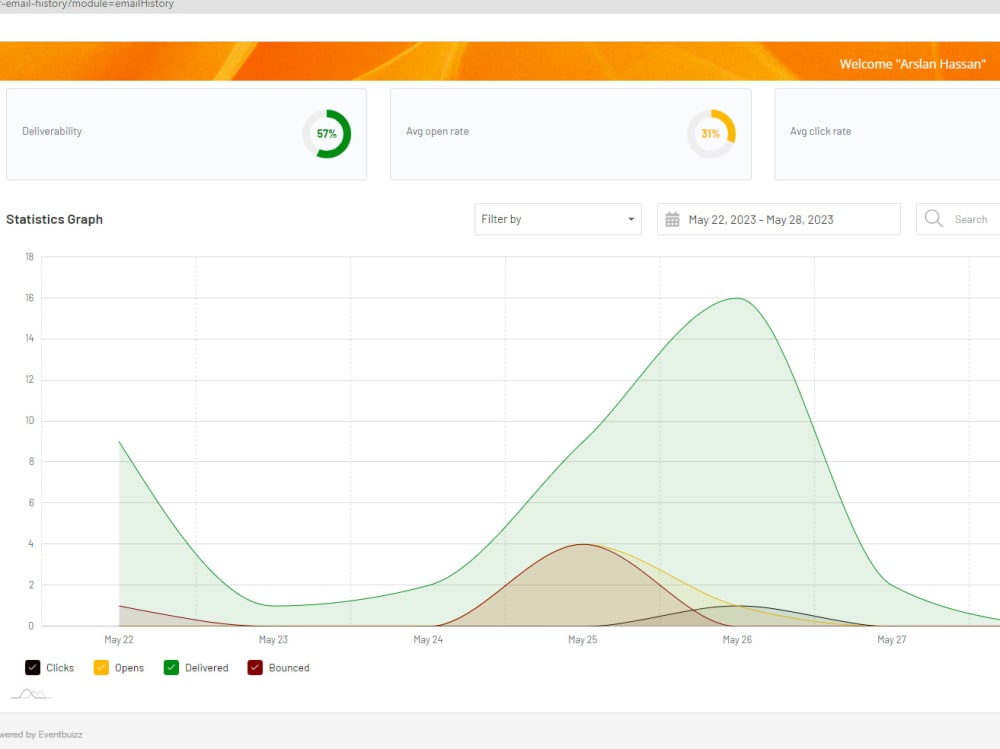Click the May 24 axis label

point(428,639)
